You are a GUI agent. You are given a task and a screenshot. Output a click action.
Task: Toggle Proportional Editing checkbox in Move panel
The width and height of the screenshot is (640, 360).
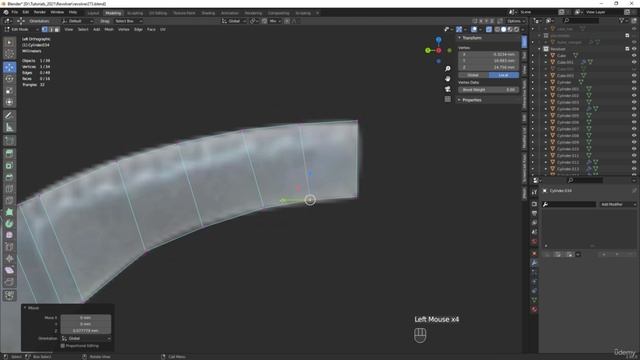[63, 346]
